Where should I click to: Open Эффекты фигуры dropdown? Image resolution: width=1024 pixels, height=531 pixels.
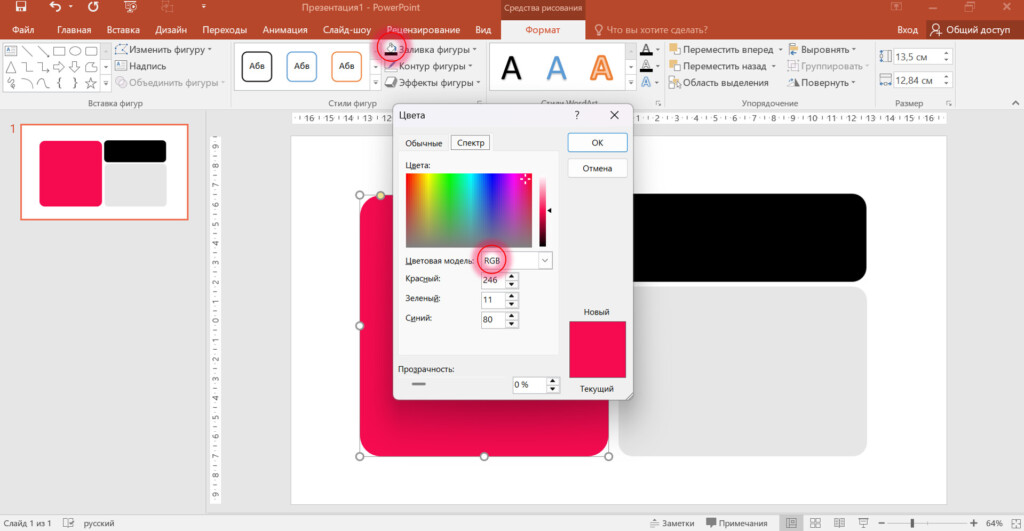click(x=432, y=83)
